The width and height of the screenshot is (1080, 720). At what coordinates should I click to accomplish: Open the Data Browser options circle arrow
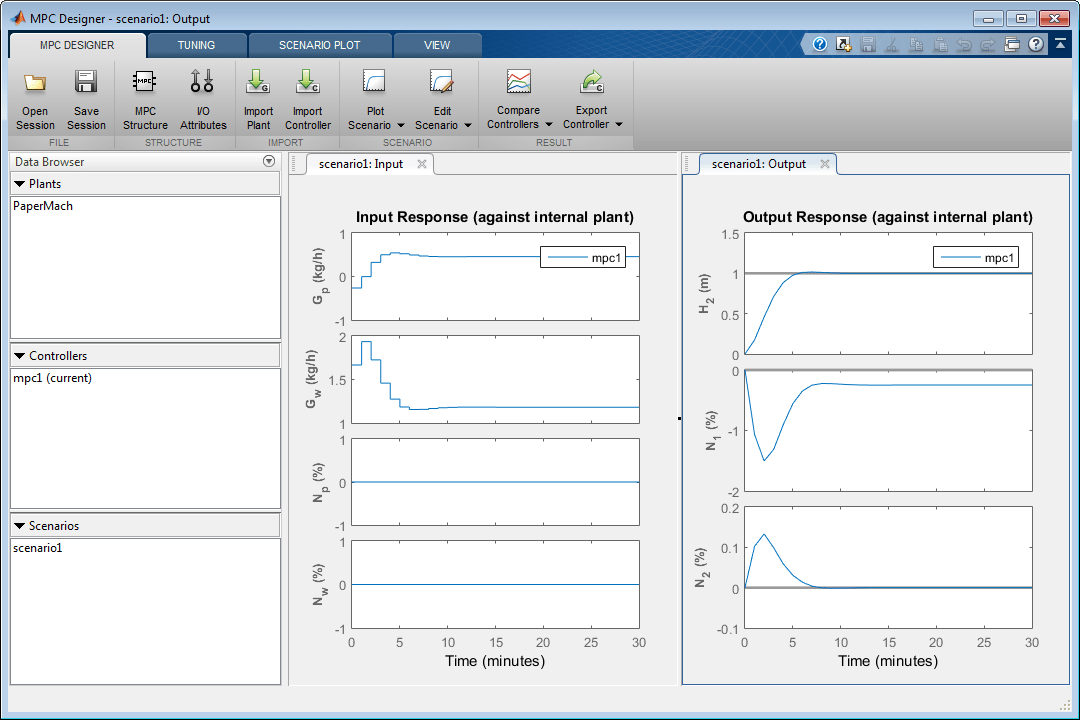[269, 161]
